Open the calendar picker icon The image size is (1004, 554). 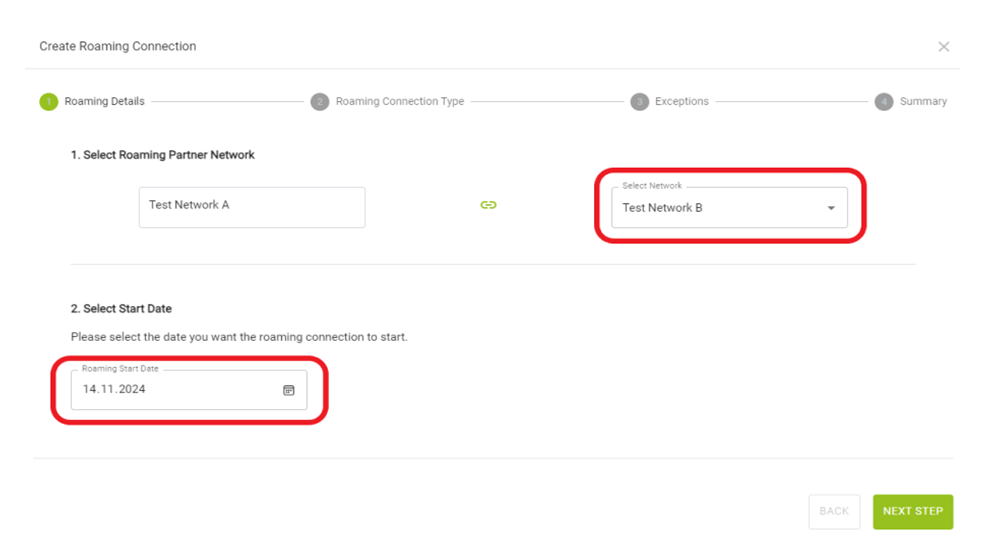[289, 390]
